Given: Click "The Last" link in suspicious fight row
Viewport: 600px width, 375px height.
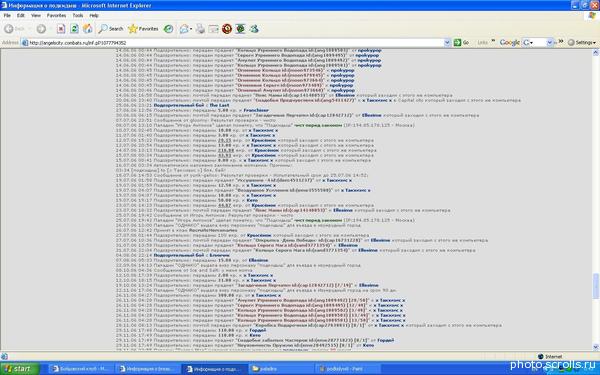Looking at the screenshot, I should (219, 105).
